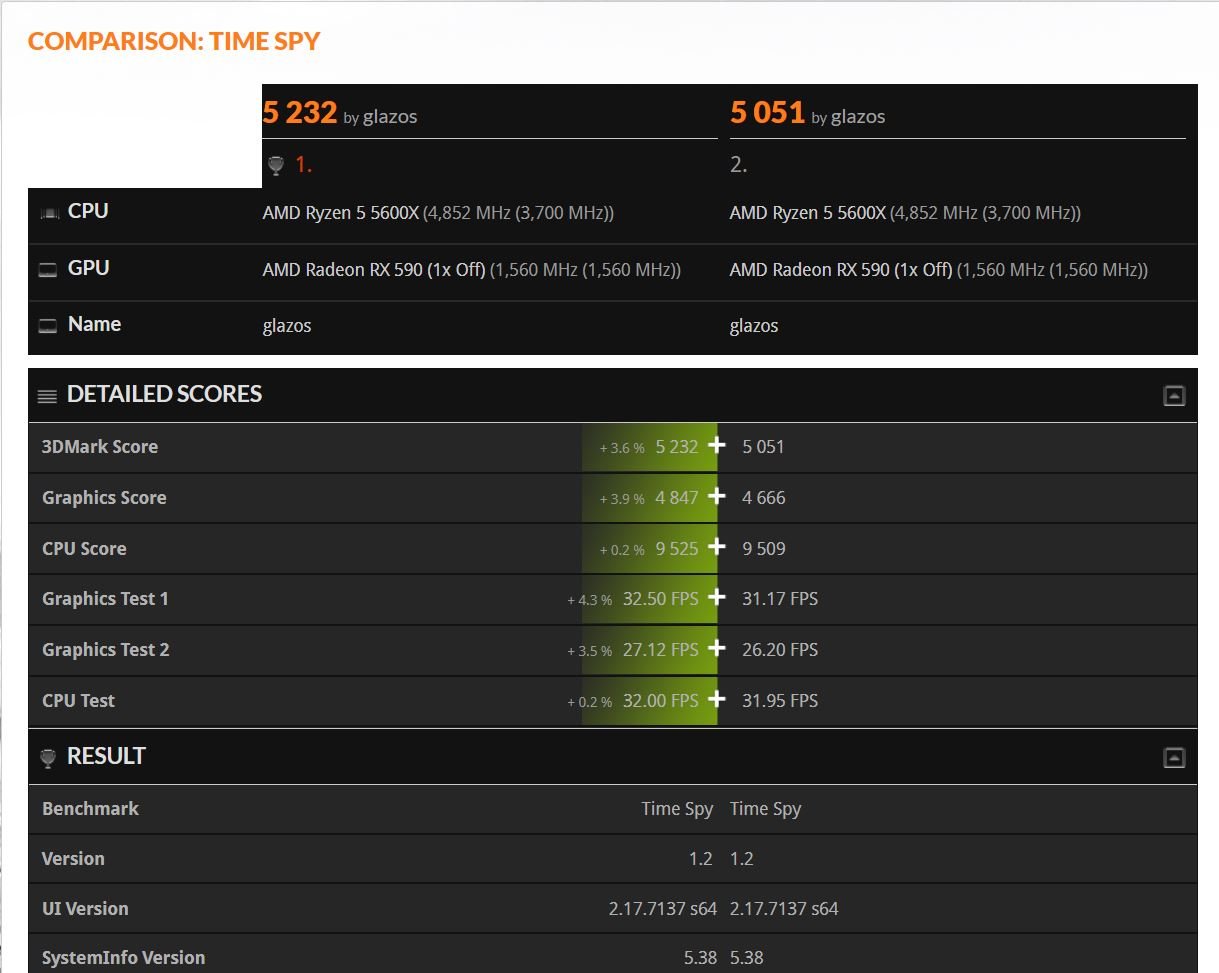Image resolution: width=1219 pixels, height=973 pixels.
Task: Click the Graphics Test 1 label
Action: coord(105,599)
